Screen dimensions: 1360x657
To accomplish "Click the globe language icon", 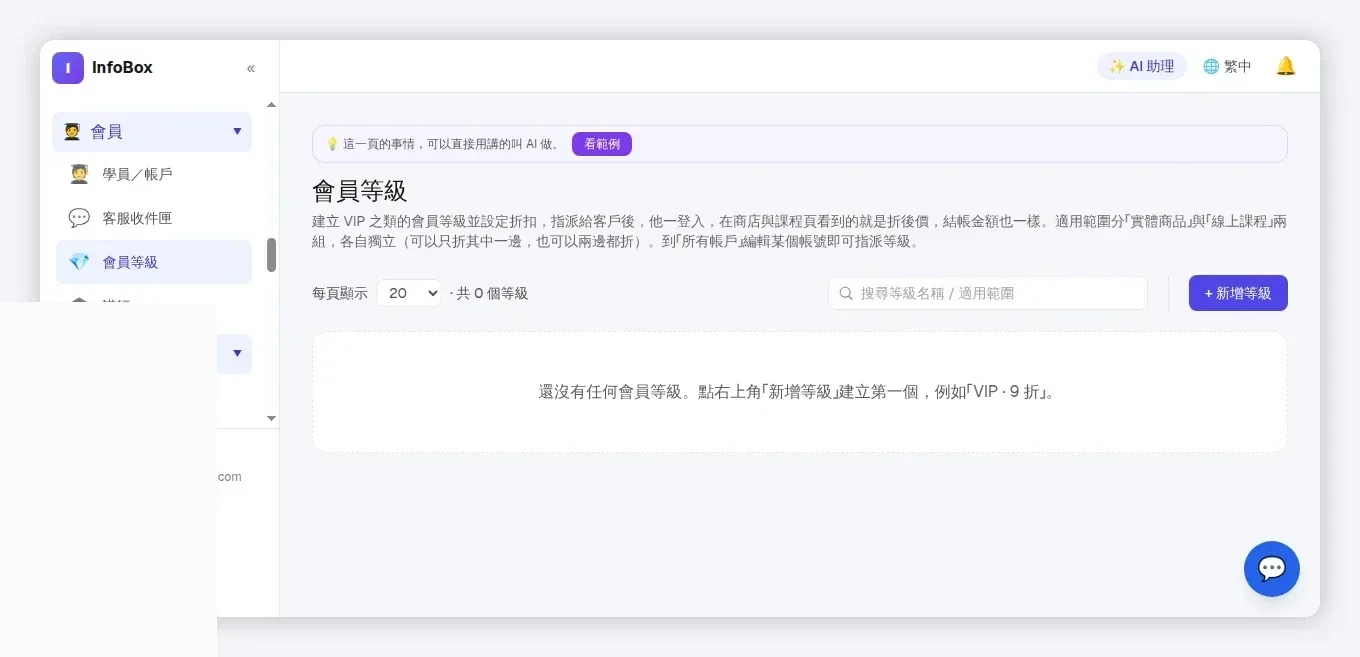I will pos(1211,66).
